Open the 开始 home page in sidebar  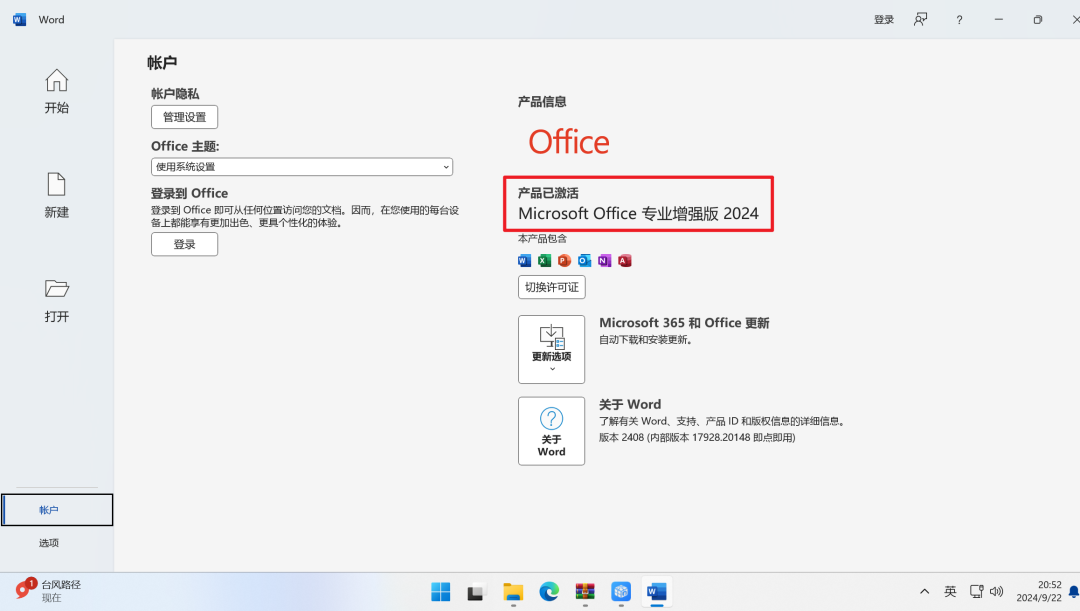coord(56,91)
